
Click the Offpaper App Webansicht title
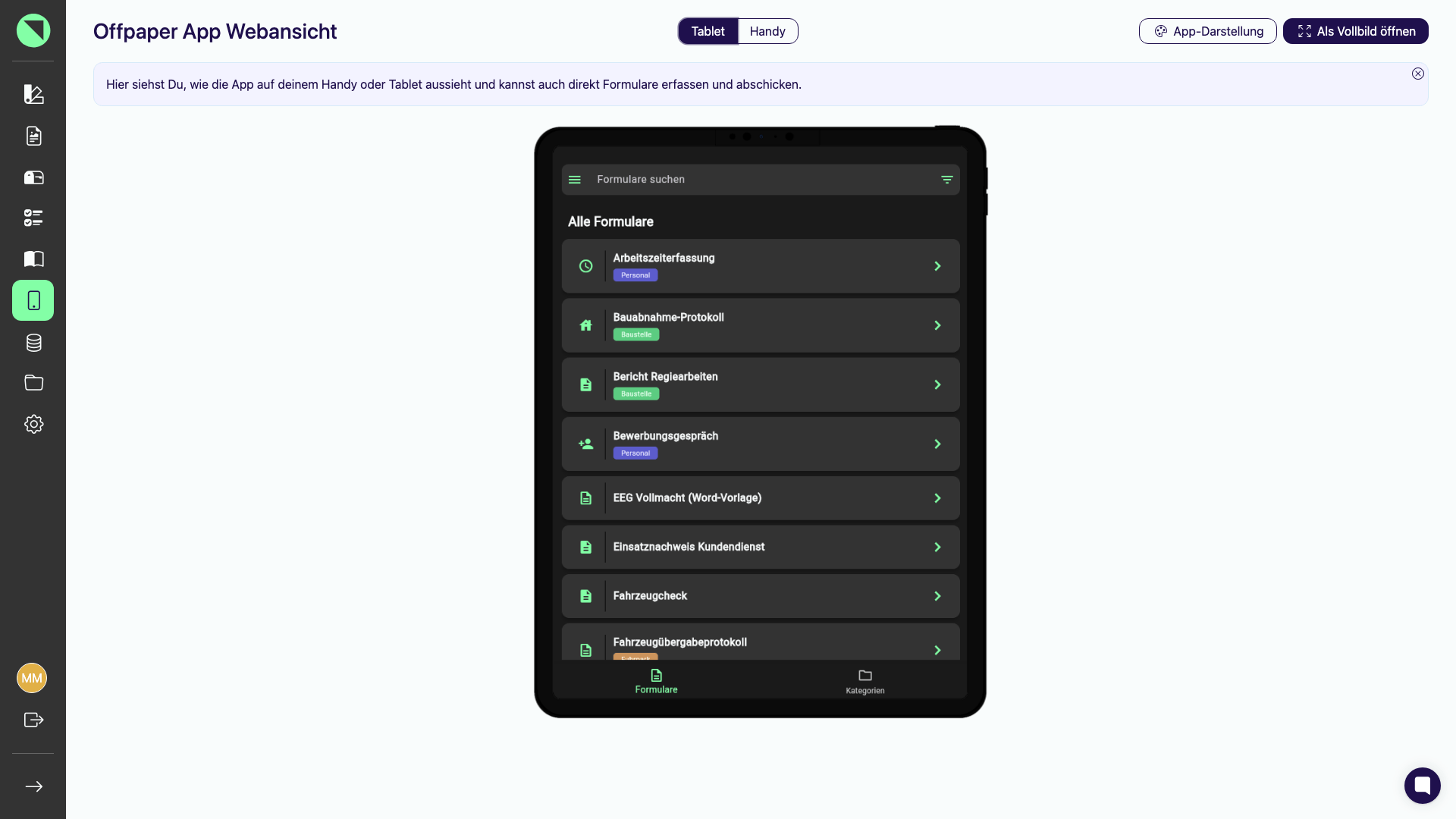coord(215,31)
